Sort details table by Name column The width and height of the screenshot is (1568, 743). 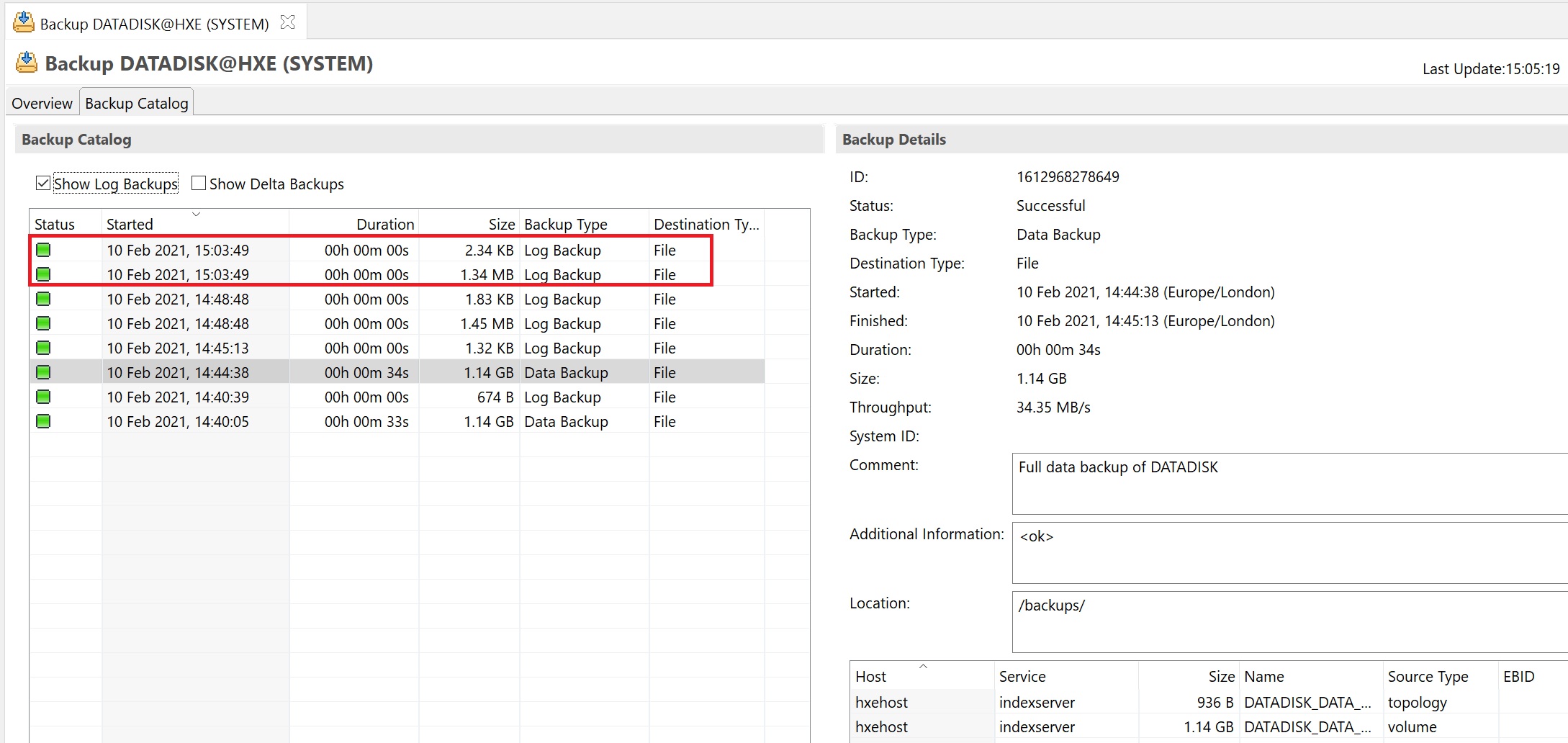[1311, 676]
